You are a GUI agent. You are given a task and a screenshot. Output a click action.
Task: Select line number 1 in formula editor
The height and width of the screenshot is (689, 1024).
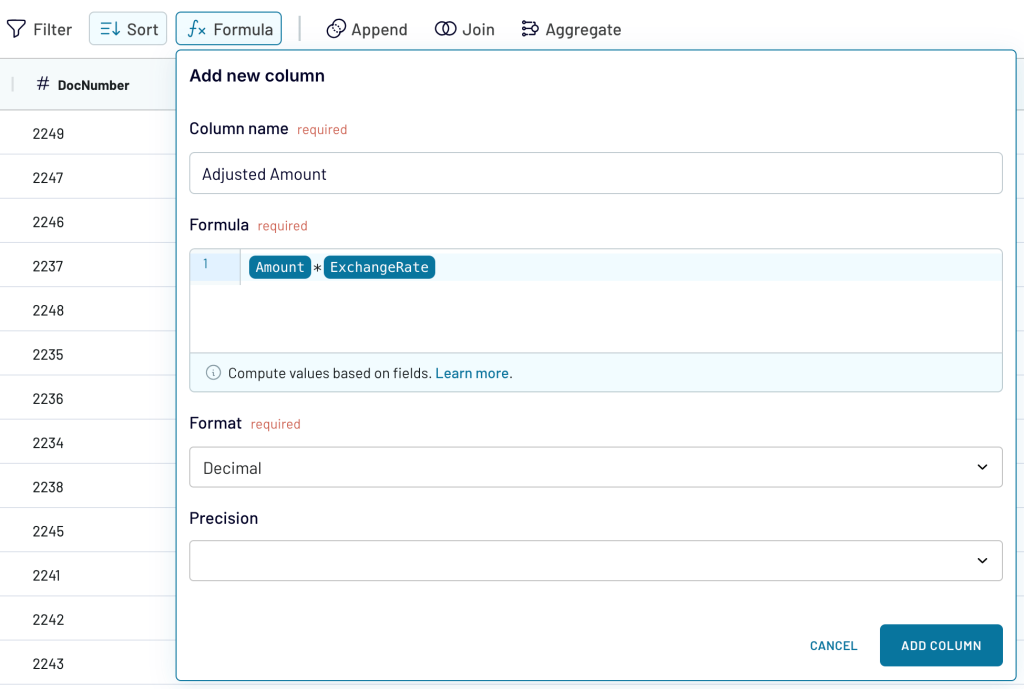(206, 264)
